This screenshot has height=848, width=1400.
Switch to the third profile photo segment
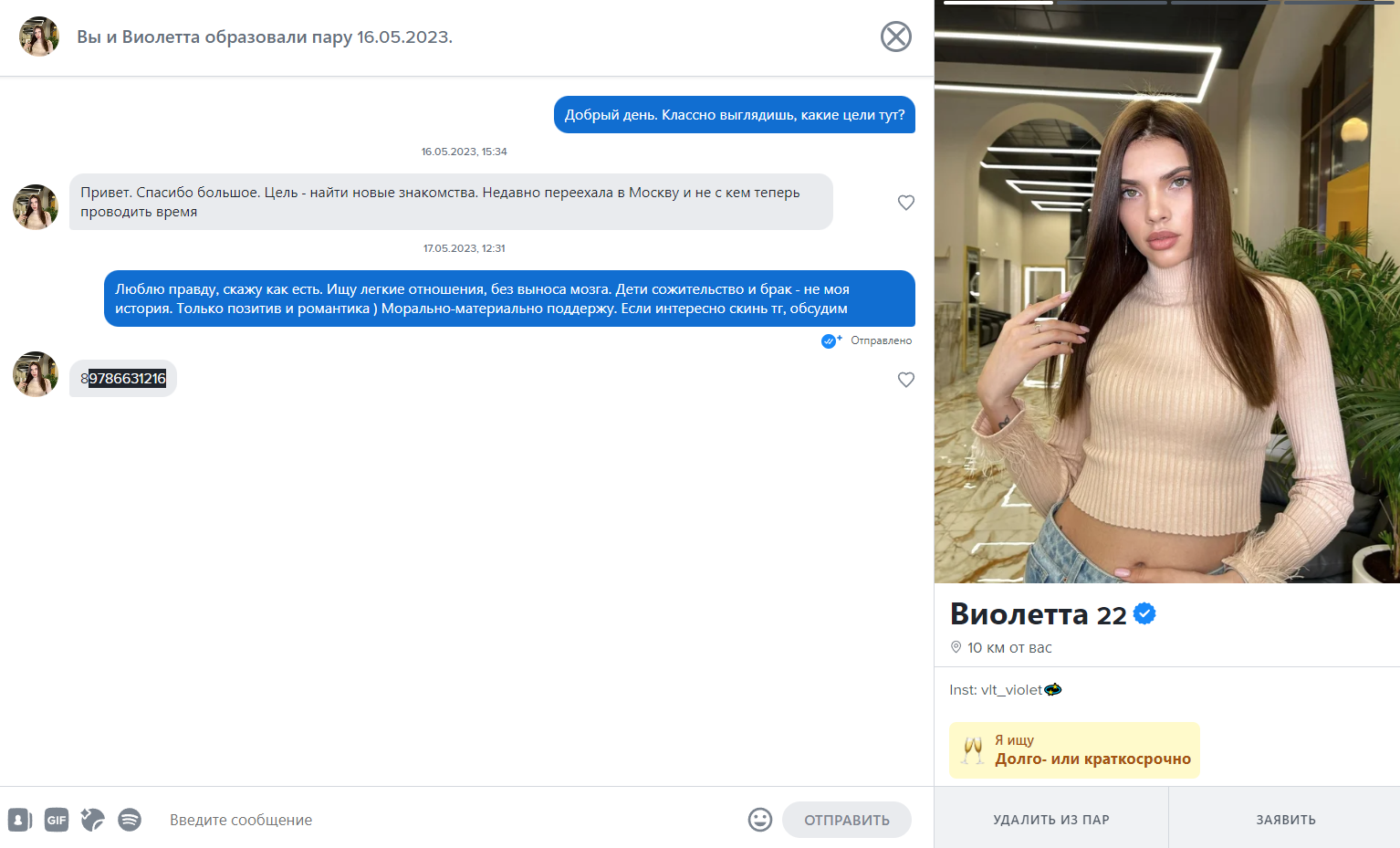1226,3
